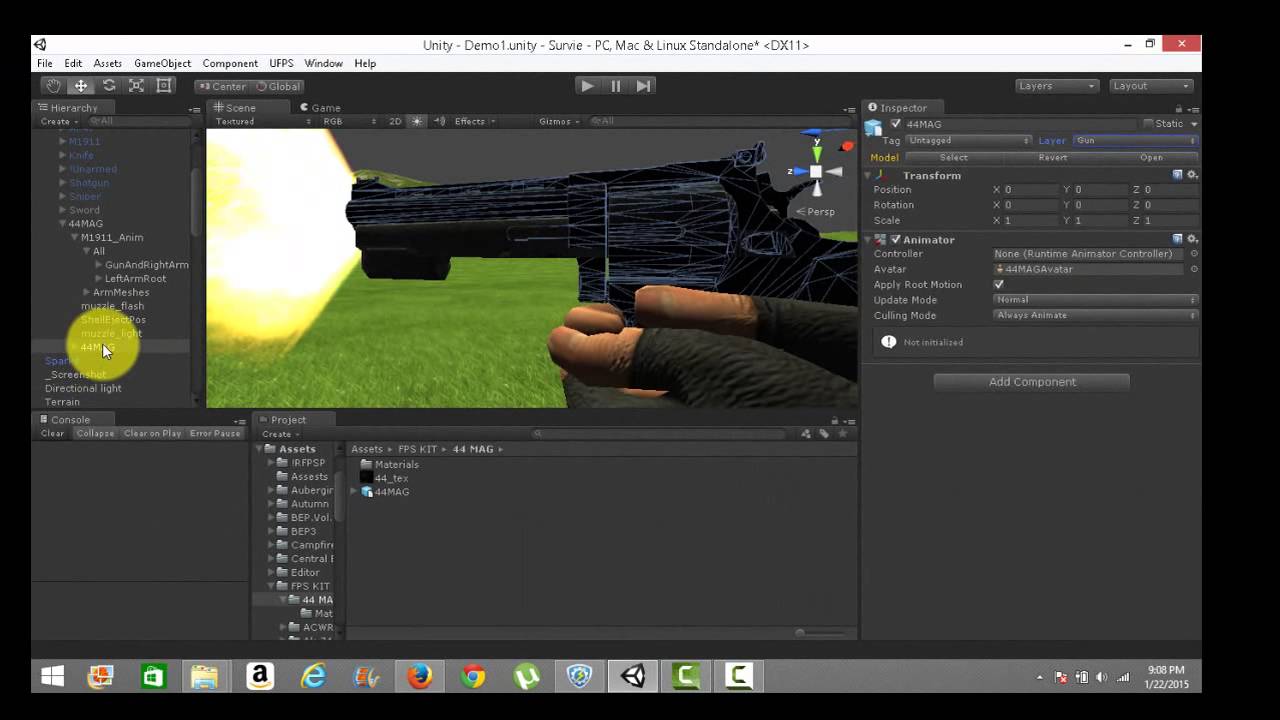This screenshot has height=720, width=1280.
Task: Toggle the Static checkbox
Action: point(1148,124)
